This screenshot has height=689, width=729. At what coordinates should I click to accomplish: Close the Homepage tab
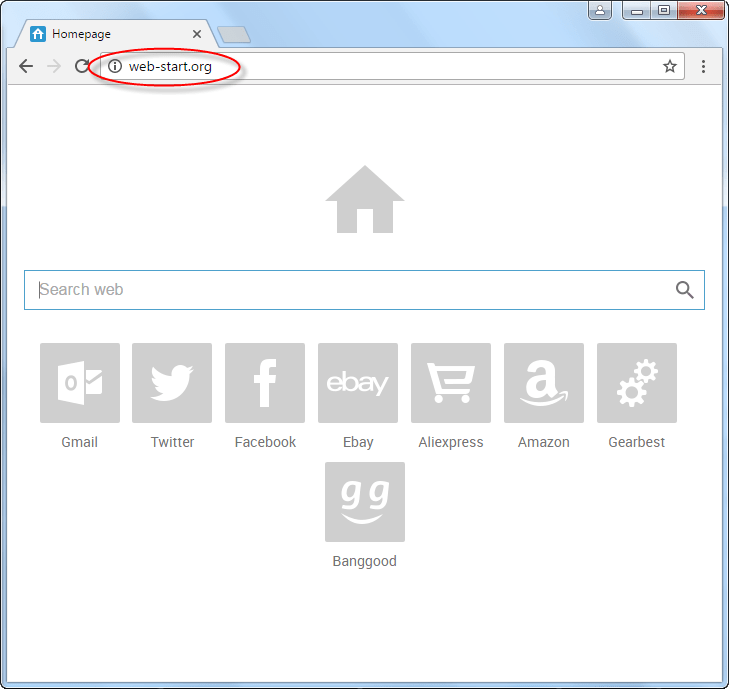pyautogui.click(x=197, y=34)
